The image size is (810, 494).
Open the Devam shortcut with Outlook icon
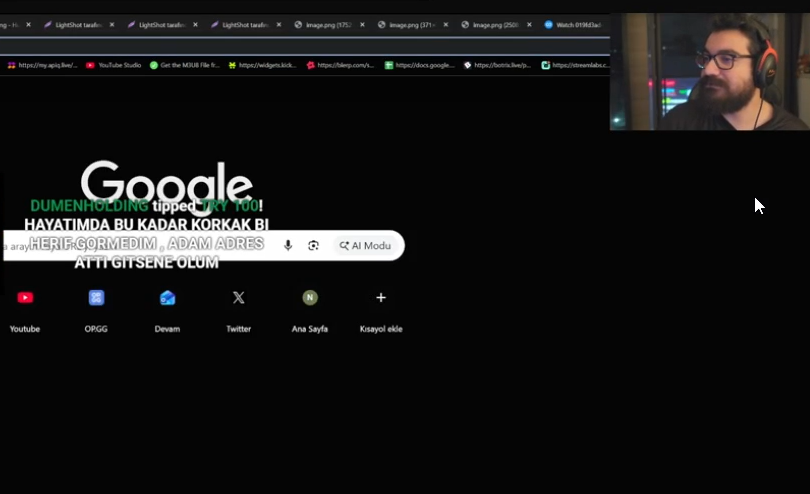(167, 310)
